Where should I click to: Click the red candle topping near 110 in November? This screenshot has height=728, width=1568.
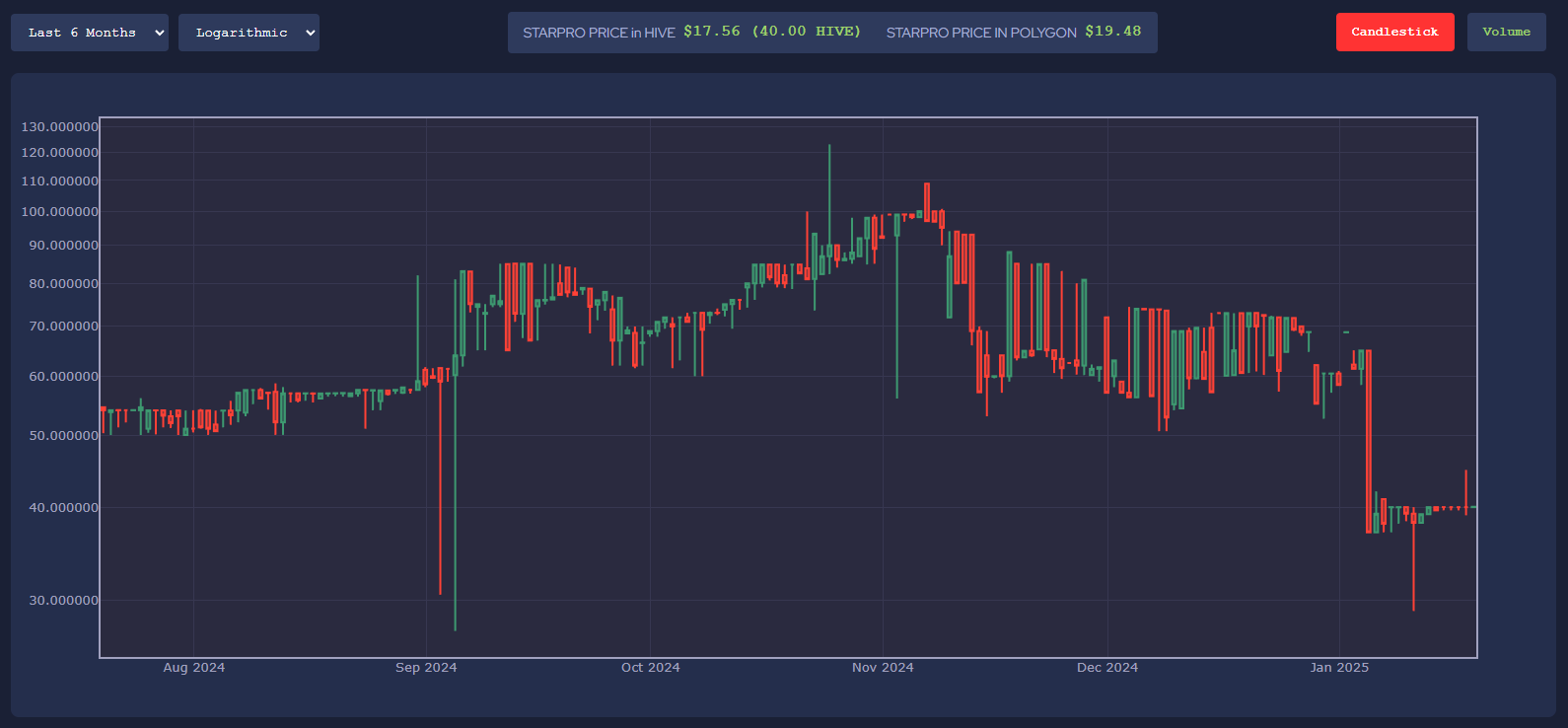(927, 201)
